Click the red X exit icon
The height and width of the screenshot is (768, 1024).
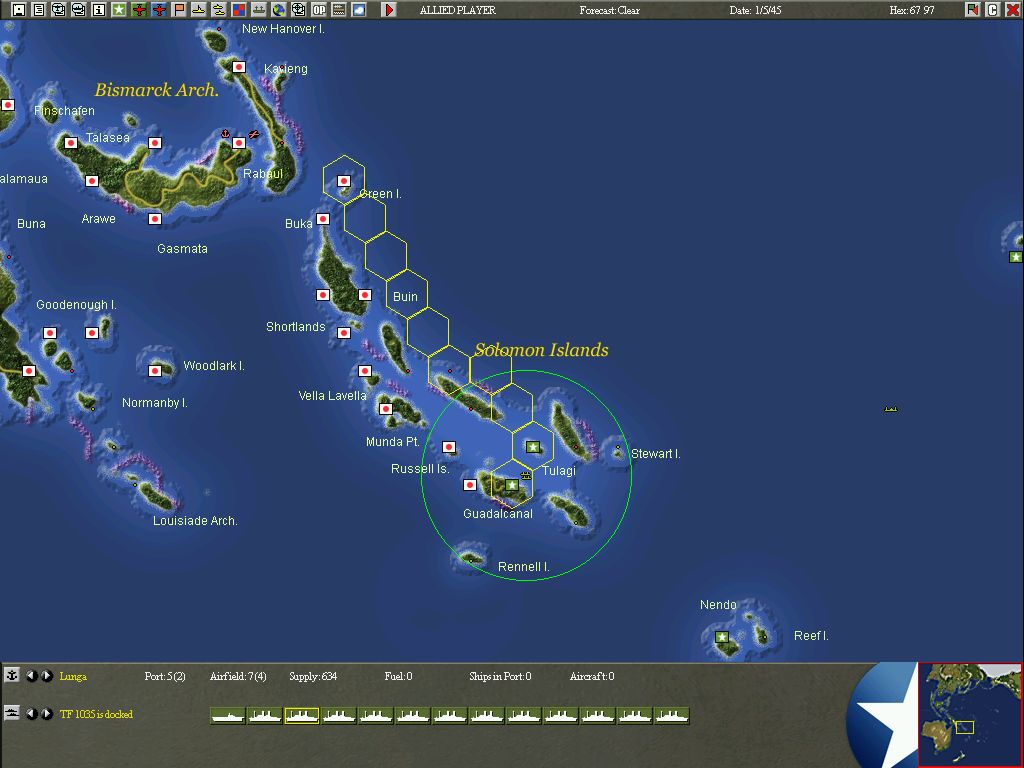[x=1013, y=10]
